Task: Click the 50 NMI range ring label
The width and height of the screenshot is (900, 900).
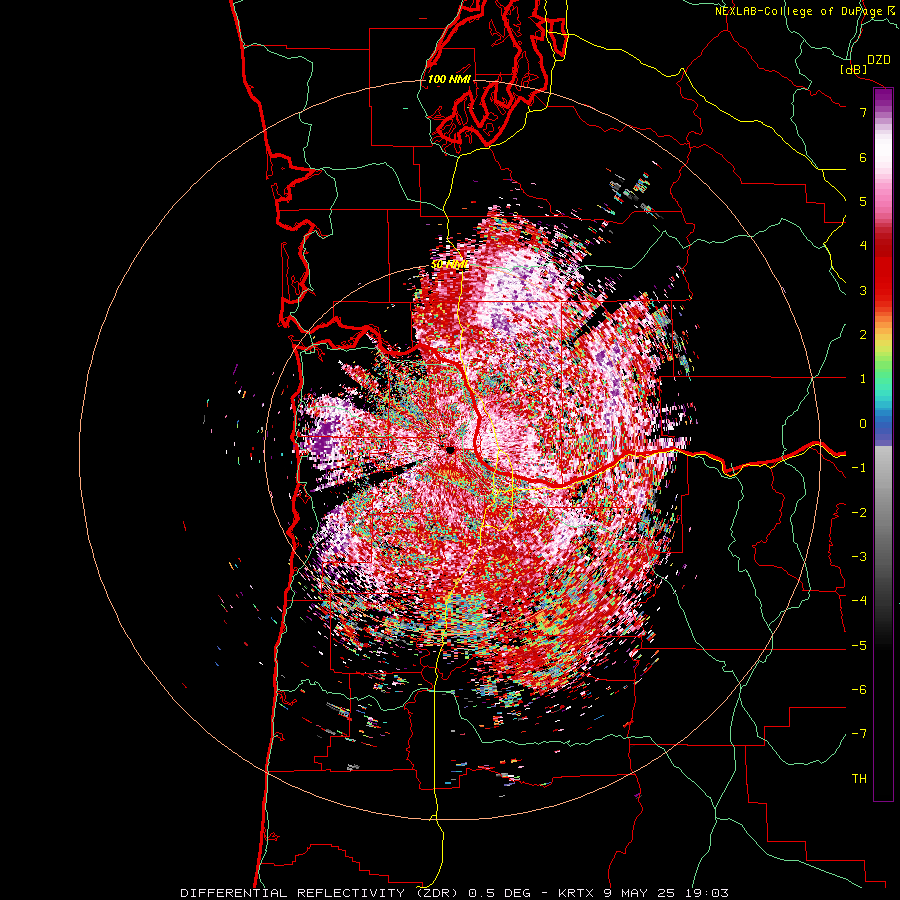Action: (x=449, y=265)
